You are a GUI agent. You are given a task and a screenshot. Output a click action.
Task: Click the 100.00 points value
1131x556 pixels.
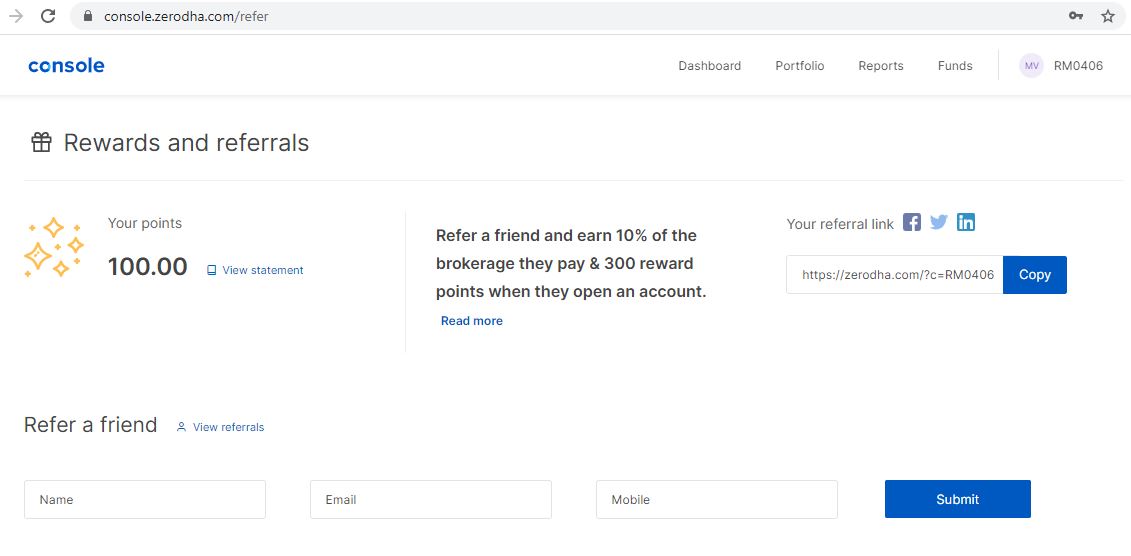[x=147, y=267]
